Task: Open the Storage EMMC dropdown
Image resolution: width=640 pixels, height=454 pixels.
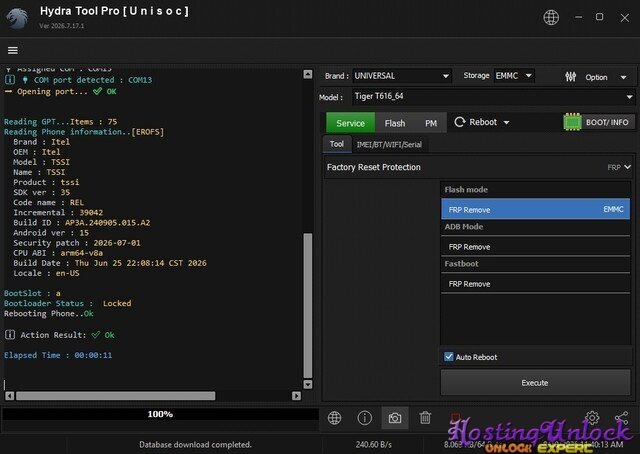Action: tap(513, 76)
